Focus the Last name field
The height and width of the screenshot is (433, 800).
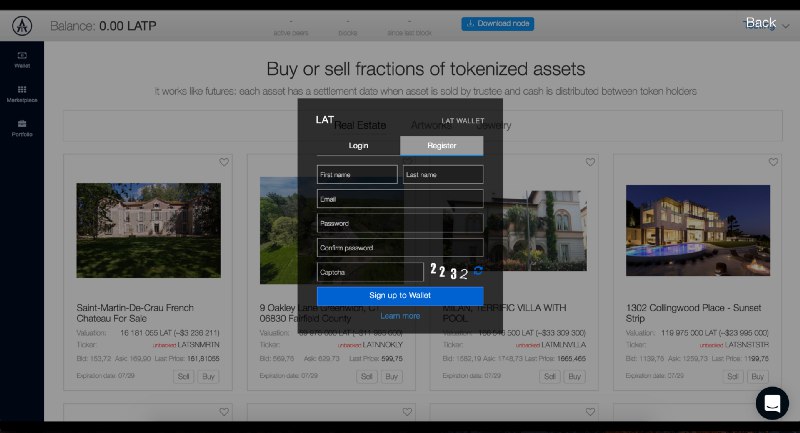click(x=443, y=174)
